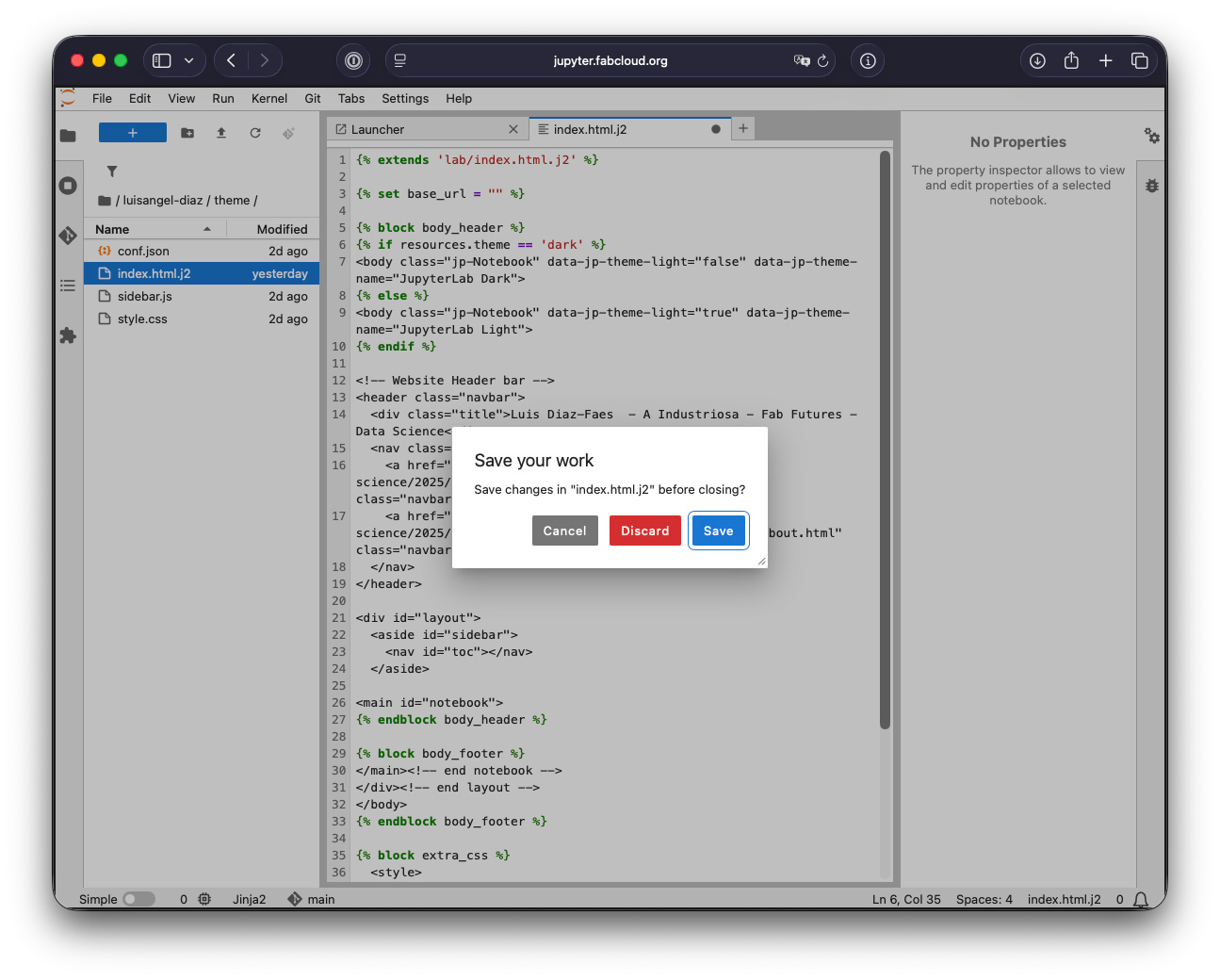Open the notifications bell in status bar
Viewport: 1220px width, 980px height.
(x=1141, y=899)
